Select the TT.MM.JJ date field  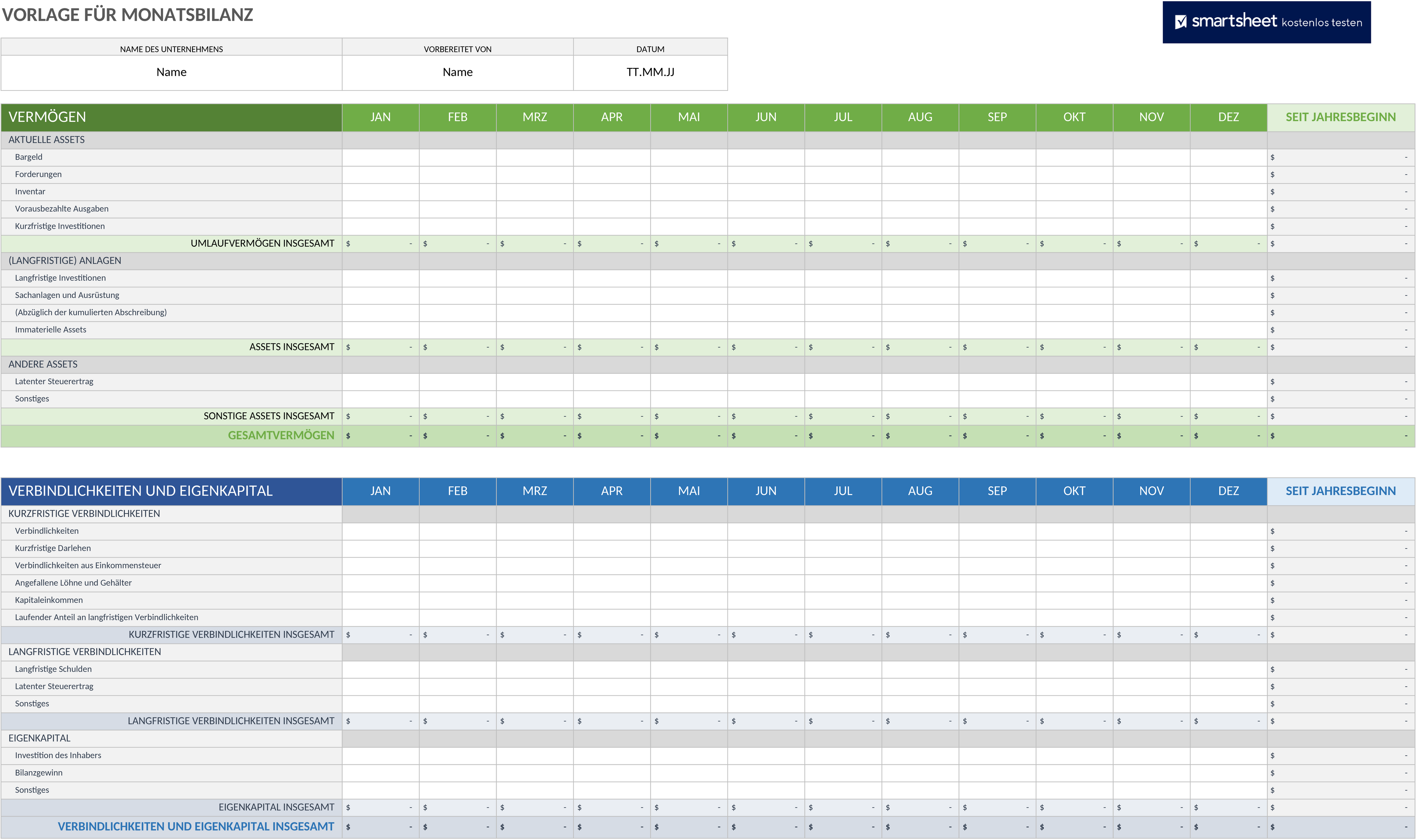click(650, 73)
